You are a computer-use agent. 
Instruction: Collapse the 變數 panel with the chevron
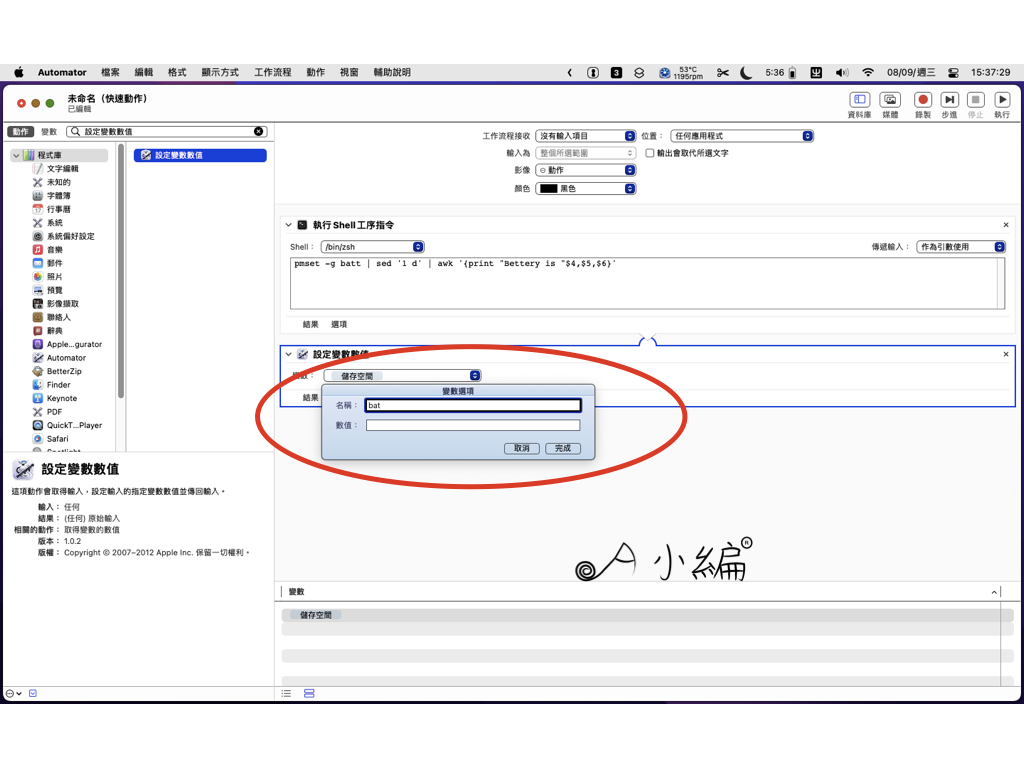[x=994, y=592]
